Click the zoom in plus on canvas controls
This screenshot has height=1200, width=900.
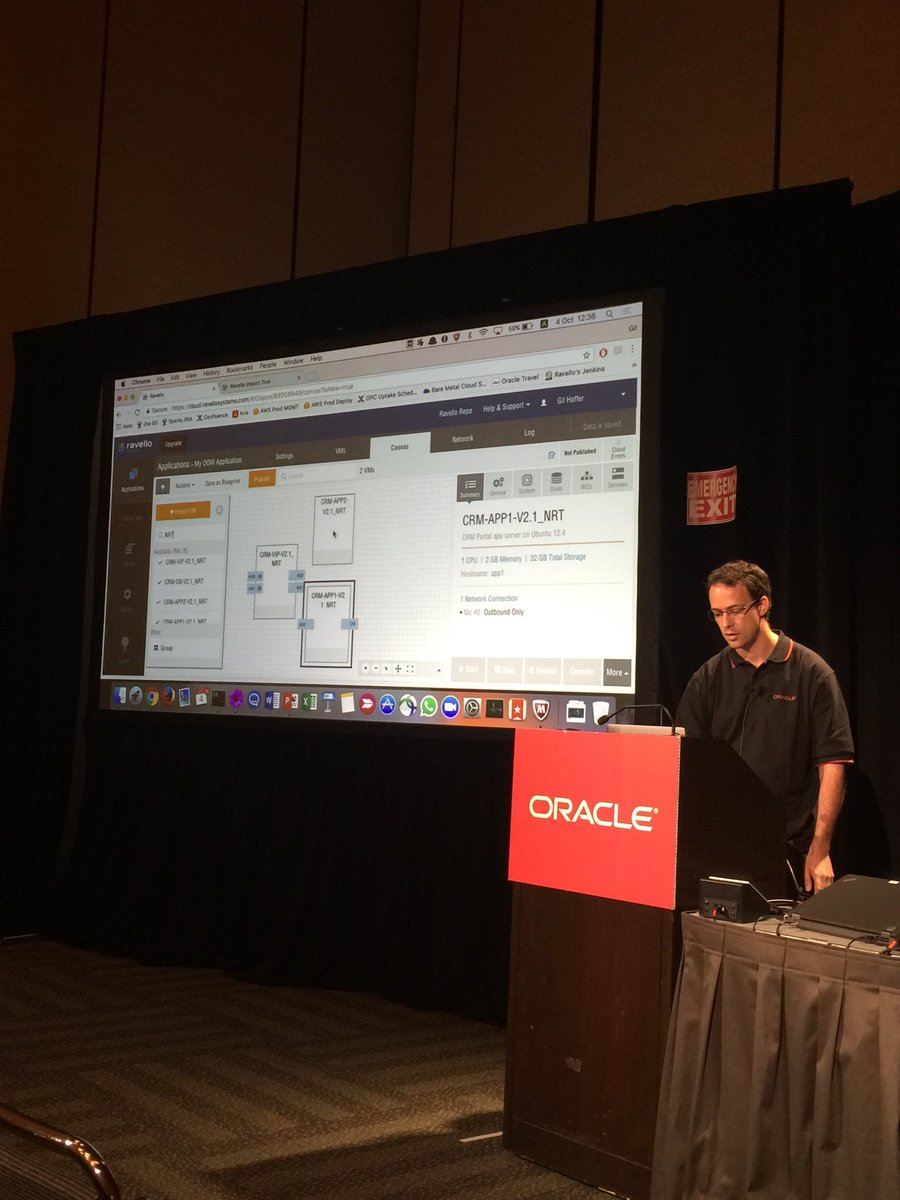pos(366,668)
